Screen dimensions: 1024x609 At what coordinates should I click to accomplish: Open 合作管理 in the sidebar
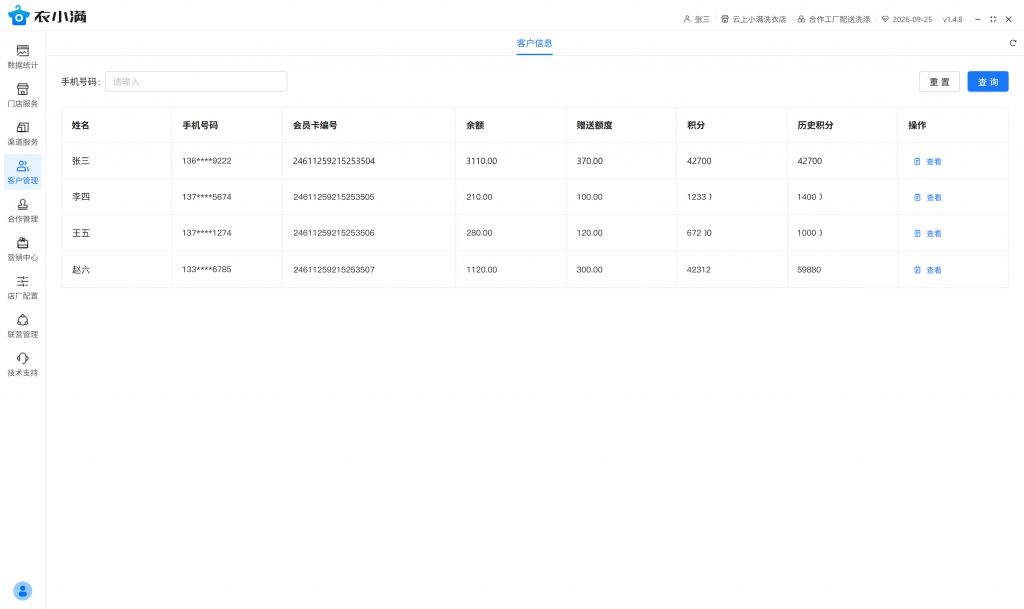tap(22, 210)
